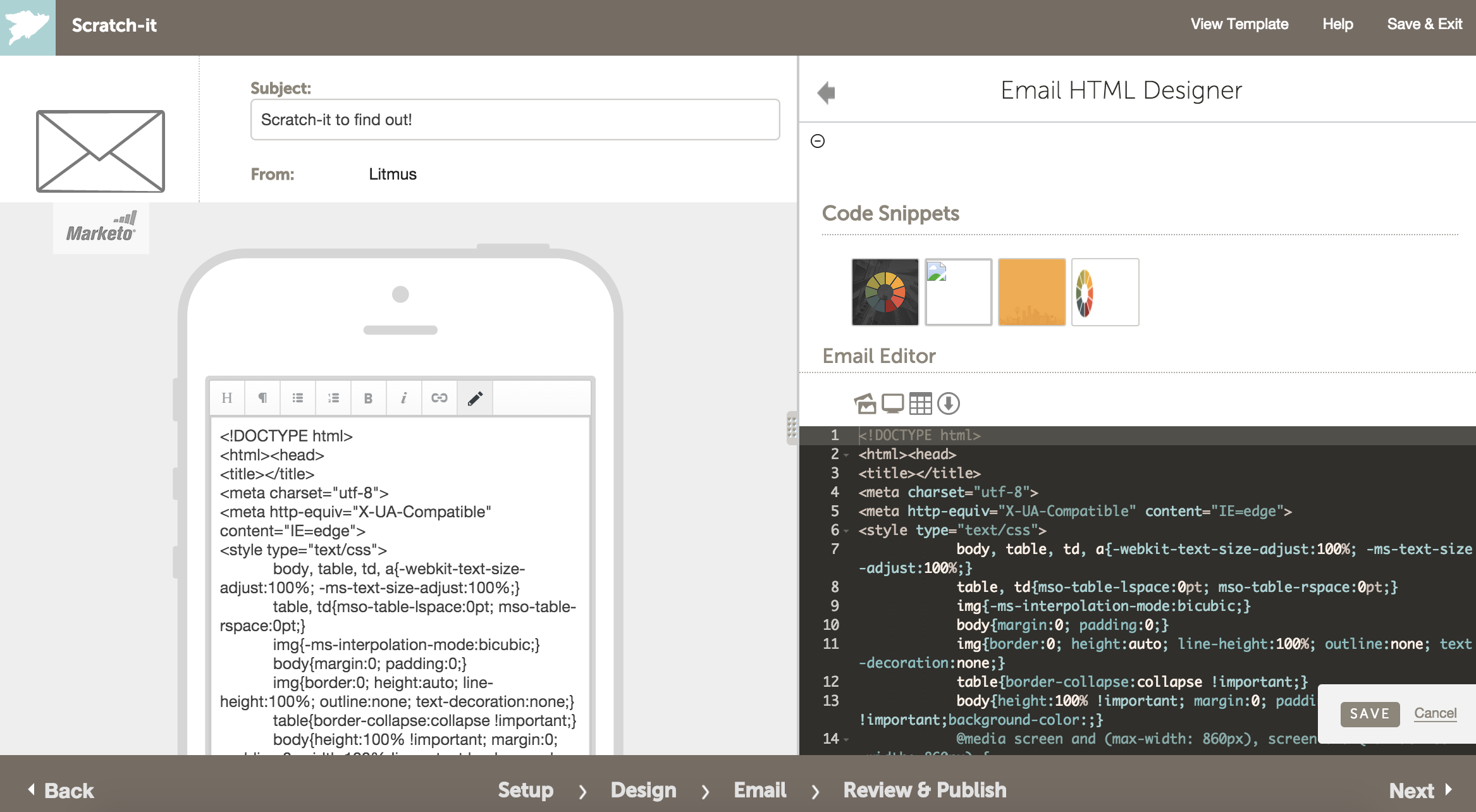Toggle the minus/collapse icon below back arrow

click(x=818, y=140)
